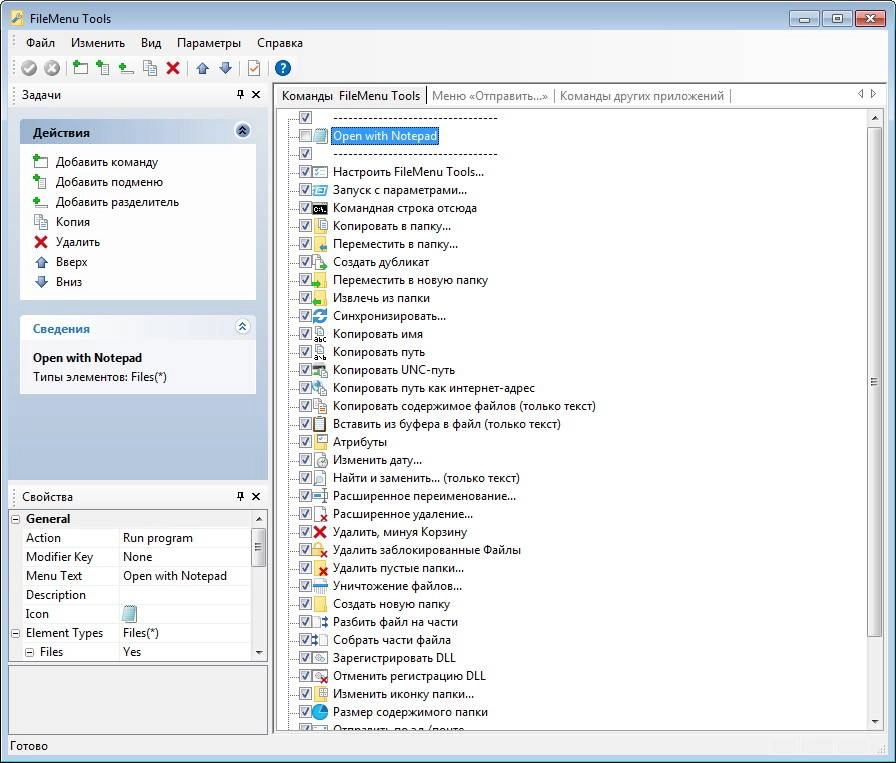Collapse the Действия section chevron
This screenshot has height=763, width=896.
pos(242,131)
